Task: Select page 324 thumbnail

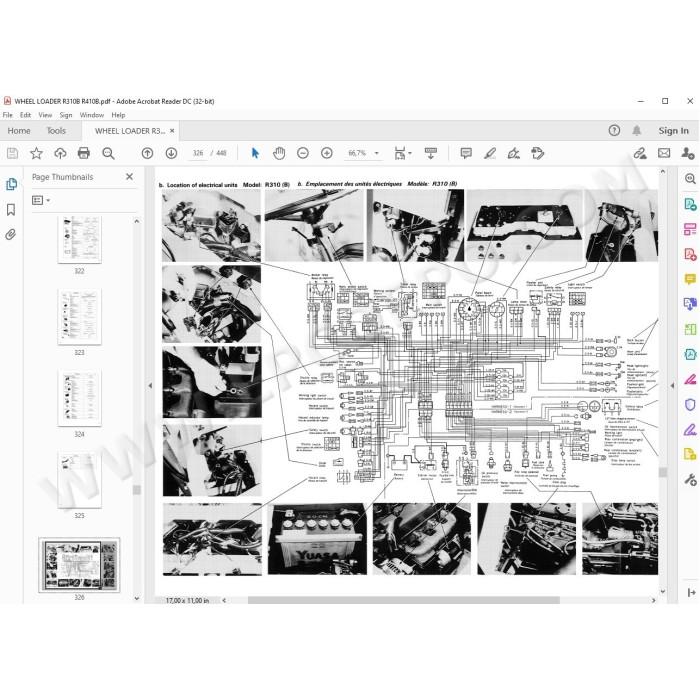Action: [79, 398]
